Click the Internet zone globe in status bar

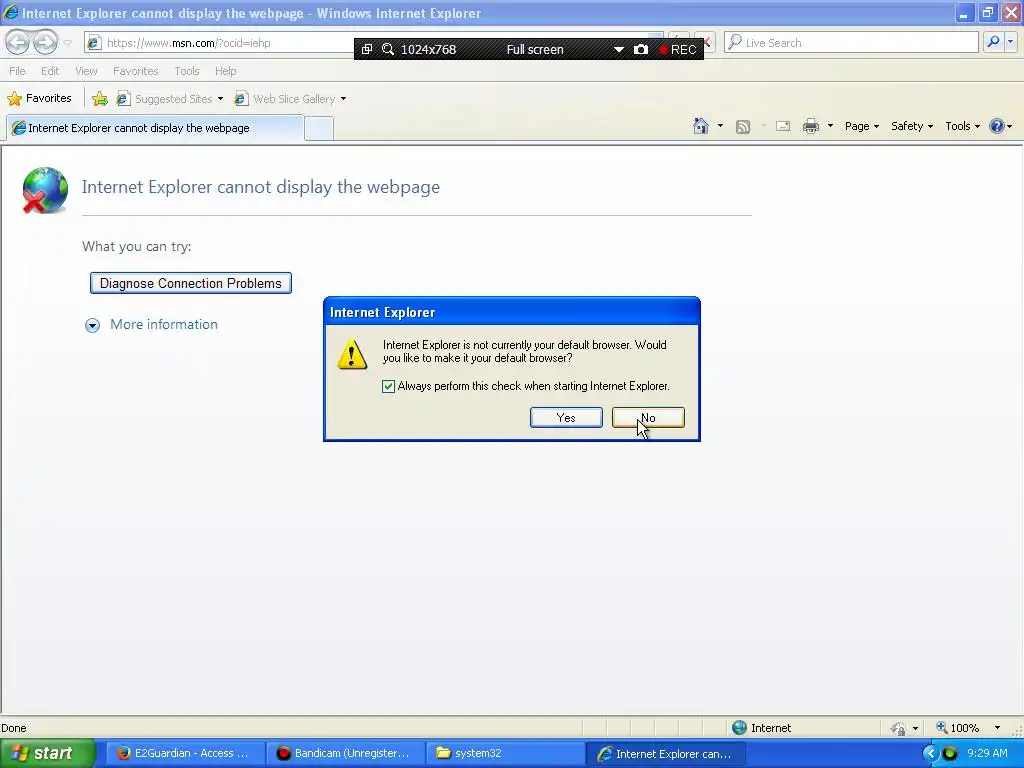739,728
